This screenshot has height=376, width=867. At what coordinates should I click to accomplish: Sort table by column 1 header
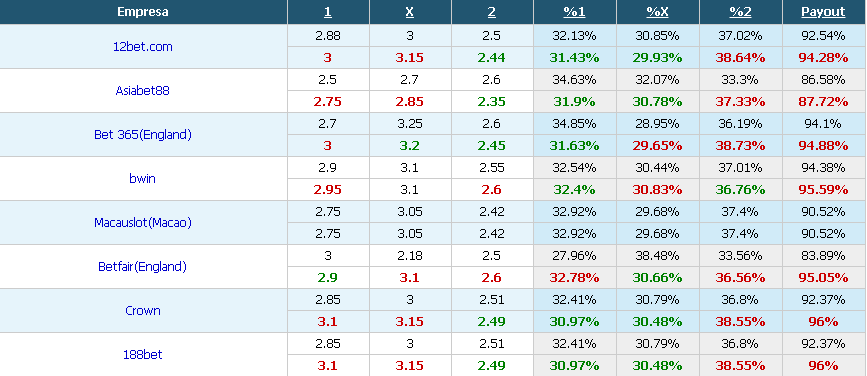328,12
